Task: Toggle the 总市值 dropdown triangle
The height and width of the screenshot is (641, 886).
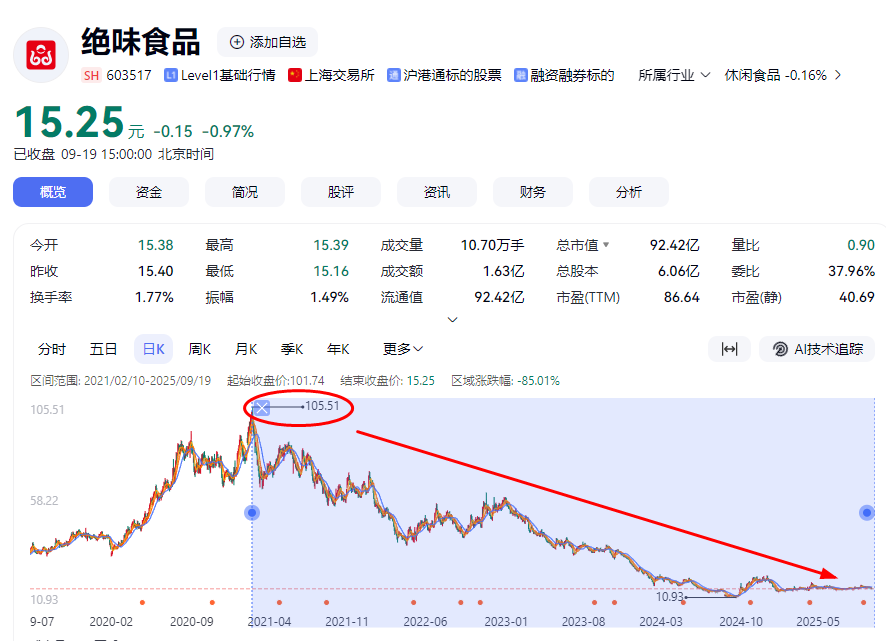Action: (606, 245)
